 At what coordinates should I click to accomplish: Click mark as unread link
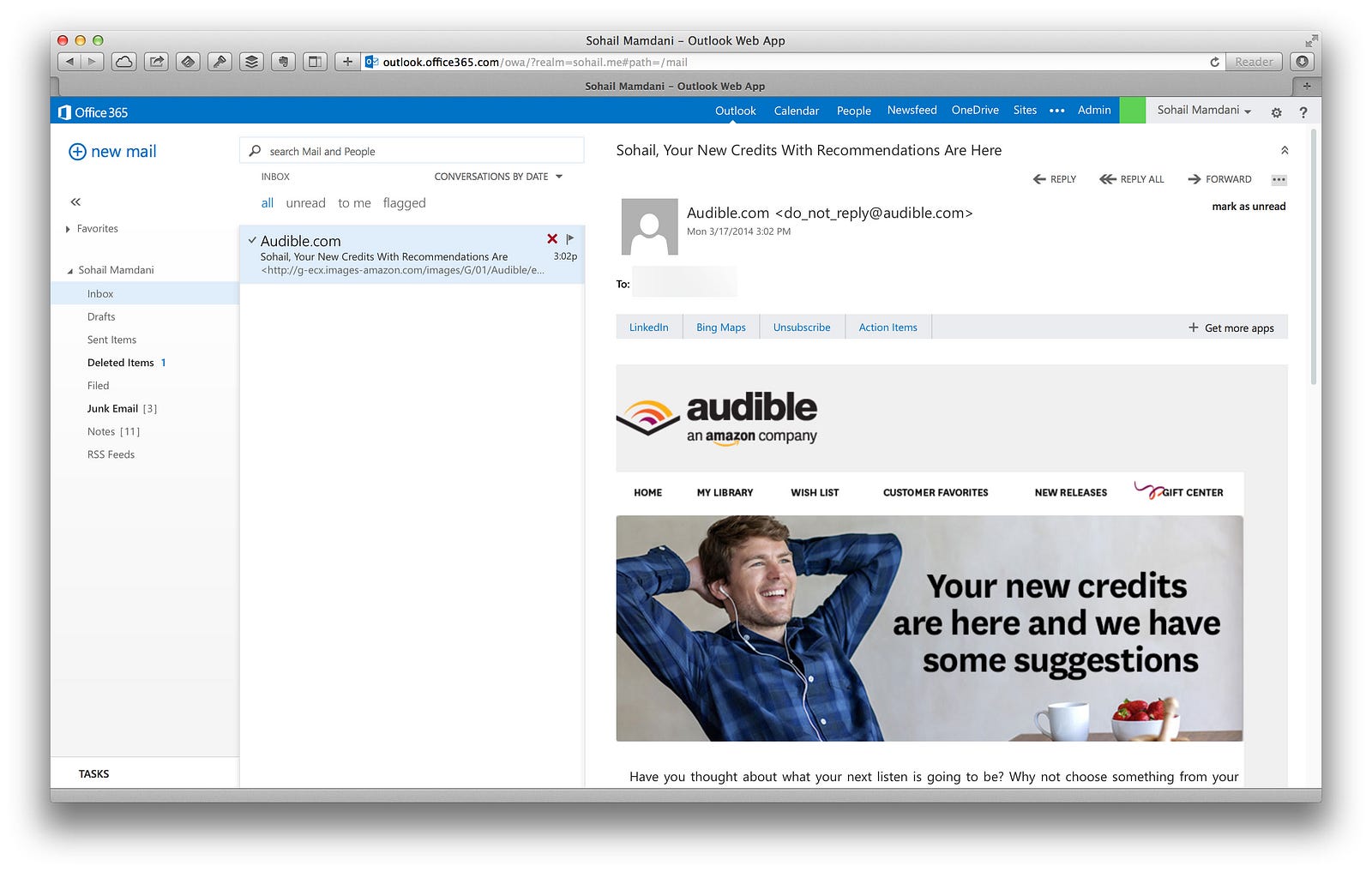(x=1249, y=207)
